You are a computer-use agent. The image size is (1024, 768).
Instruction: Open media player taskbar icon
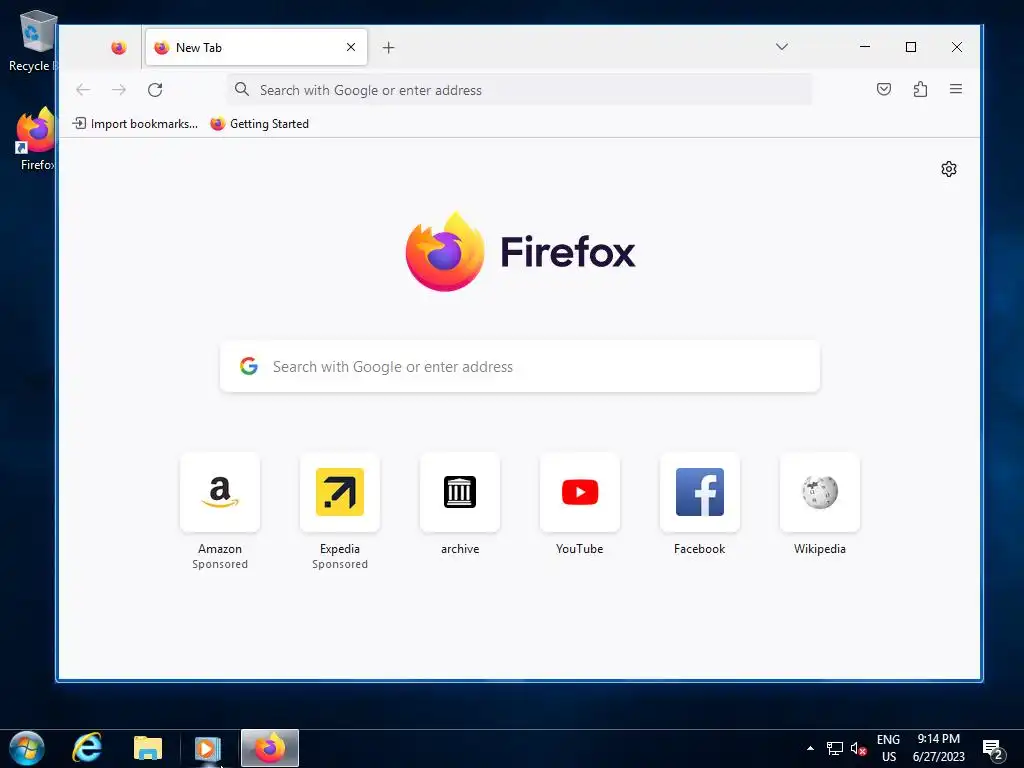[208, 748]
